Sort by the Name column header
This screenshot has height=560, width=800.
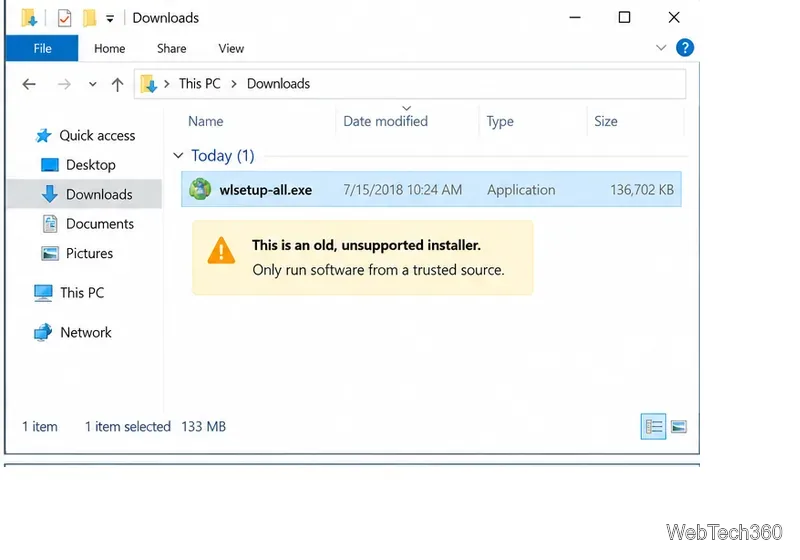(205, 121)
